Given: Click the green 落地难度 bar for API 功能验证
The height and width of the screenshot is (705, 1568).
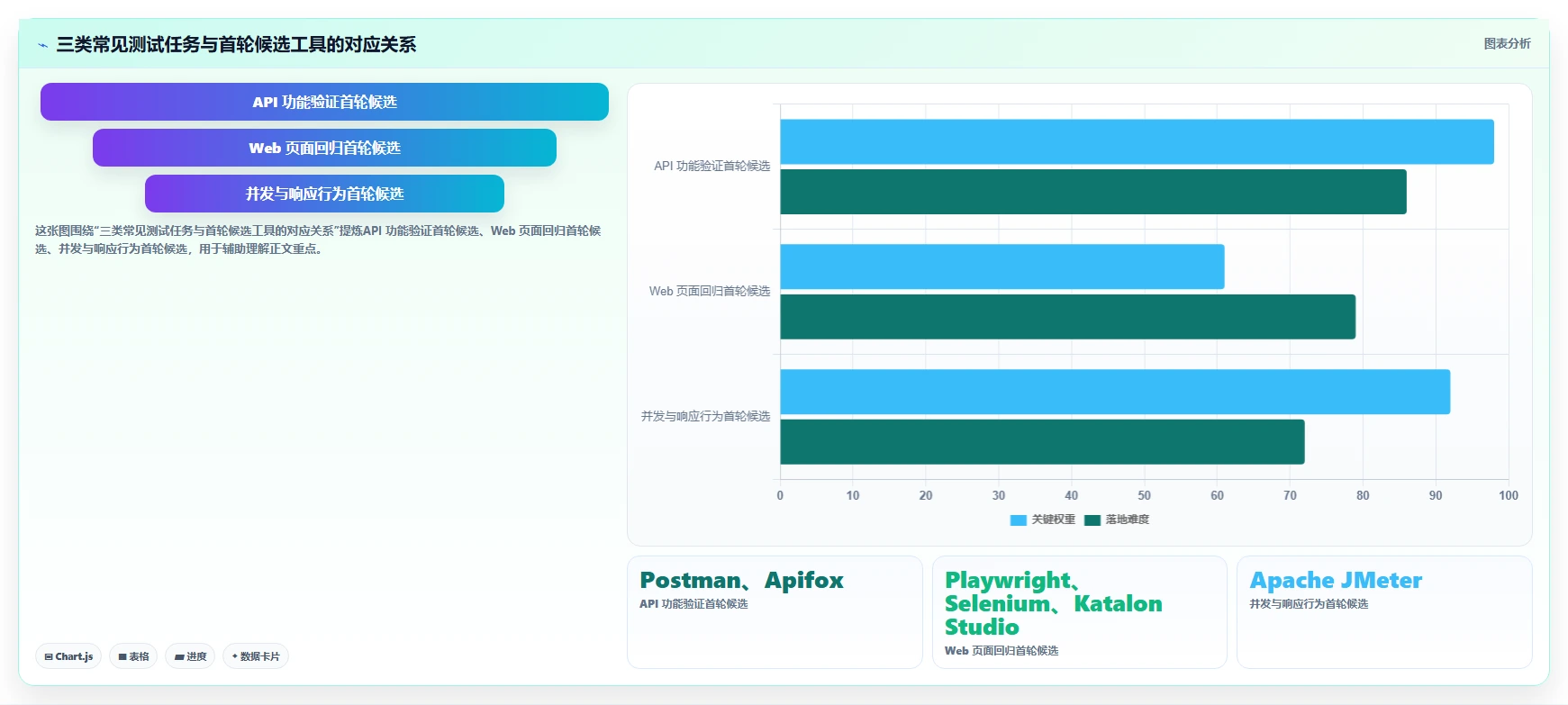Looking at the screenshot, I should pyautogui.click(x=1093, y=192).
